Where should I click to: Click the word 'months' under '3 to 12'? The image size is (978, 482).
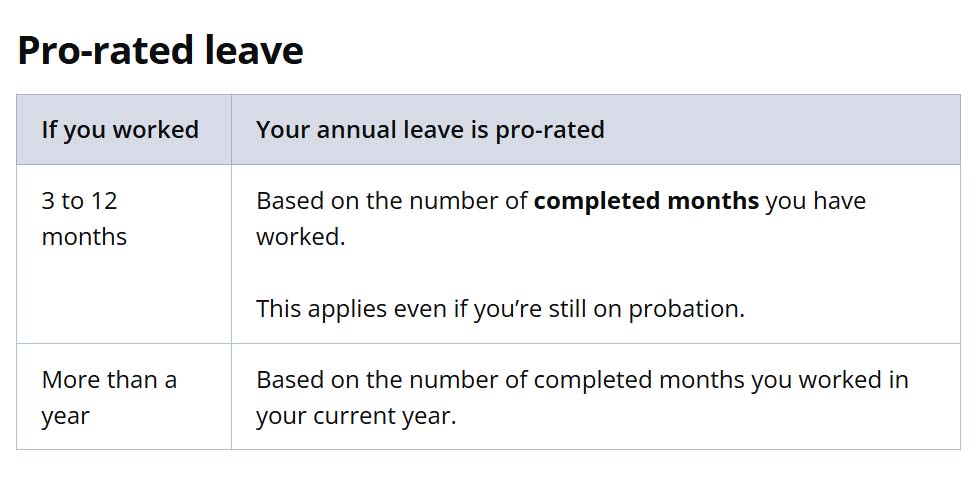click(84, 237)
